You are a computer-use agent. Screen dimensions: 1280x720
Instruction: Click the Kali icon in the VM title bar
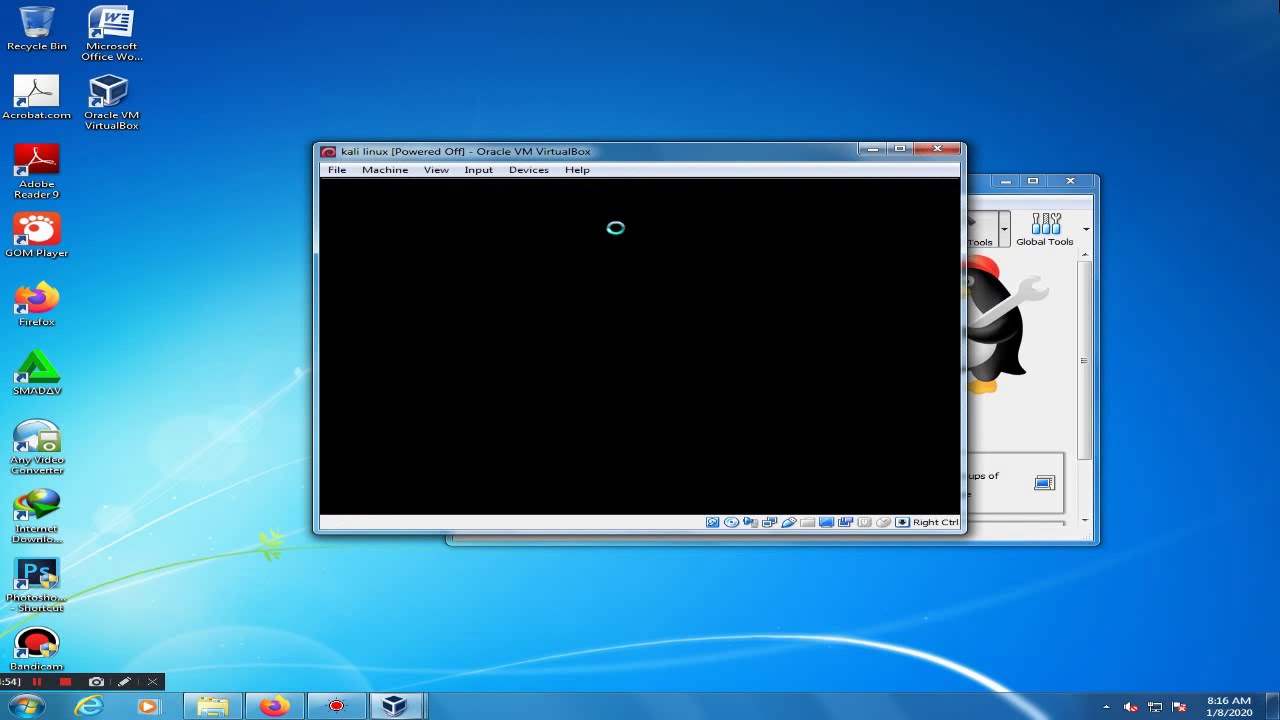tap(328, 152)
